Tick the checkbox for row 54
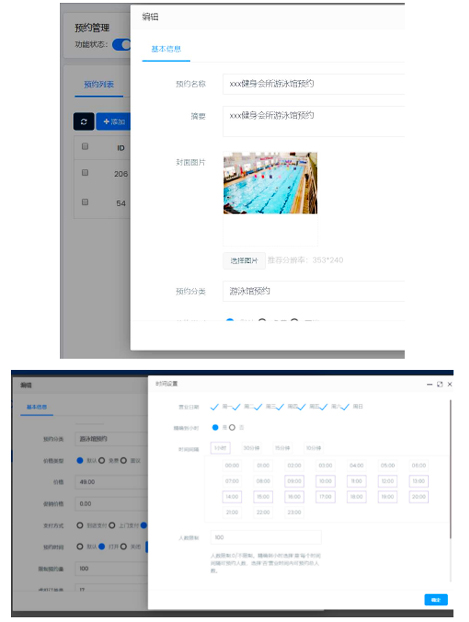Screen dimensions: 469x622 85,202
